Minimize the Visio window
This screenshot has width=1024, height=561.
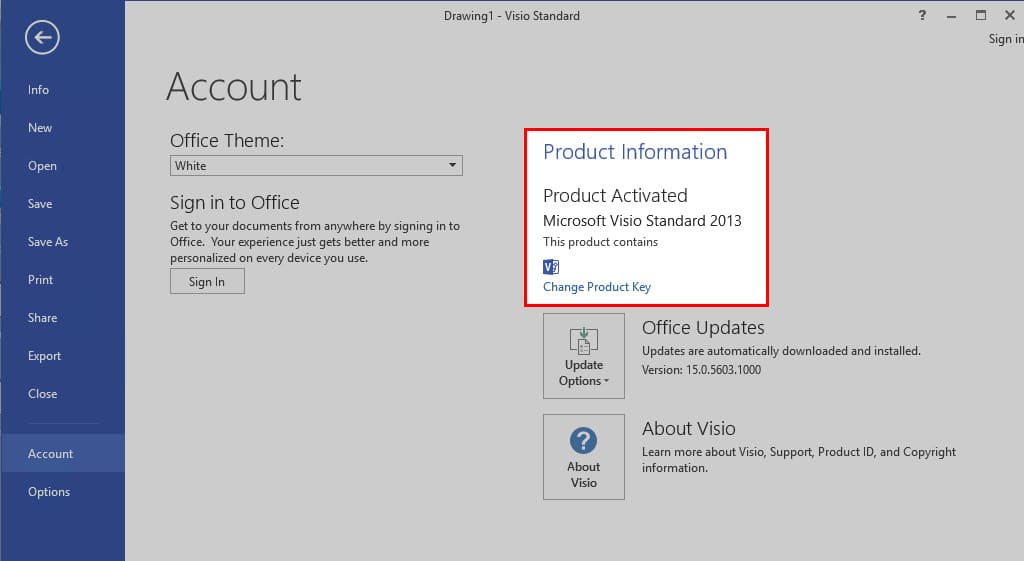(952, 16)
